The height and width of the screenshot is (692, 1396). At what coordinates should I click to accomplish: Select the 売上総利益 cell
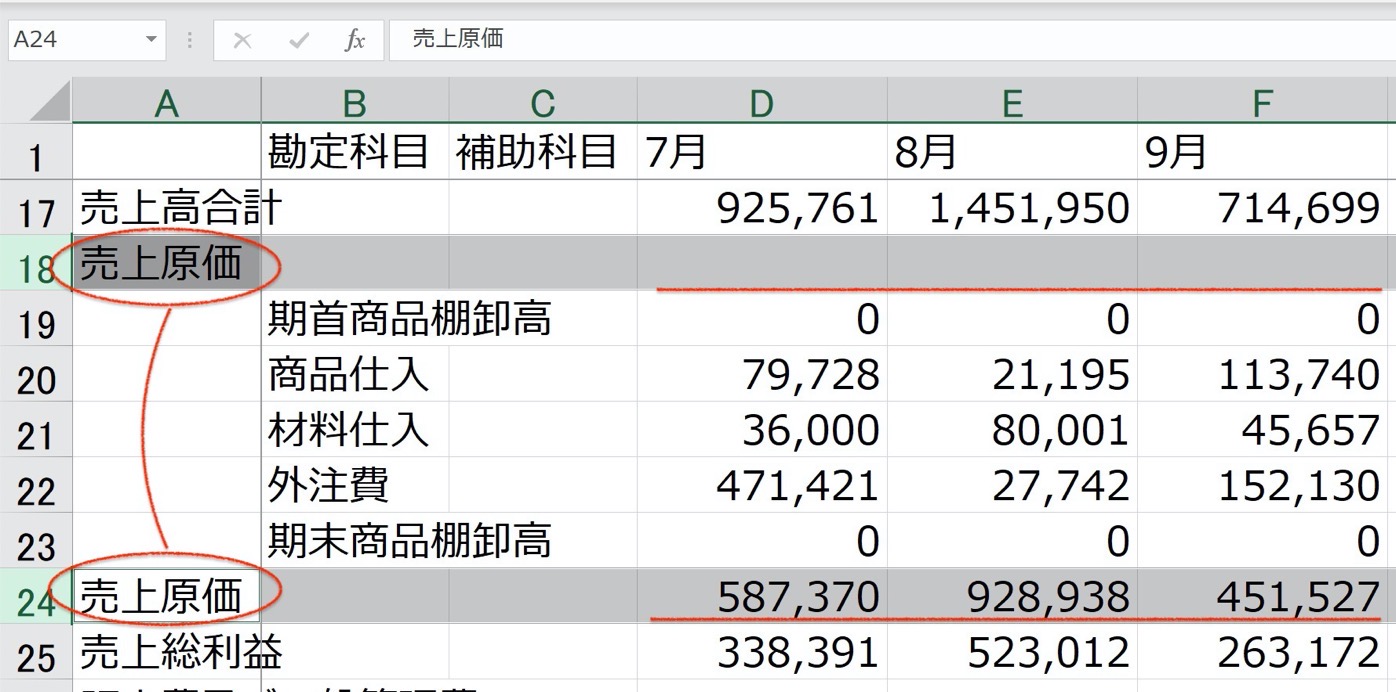click(x=167, y=652)
